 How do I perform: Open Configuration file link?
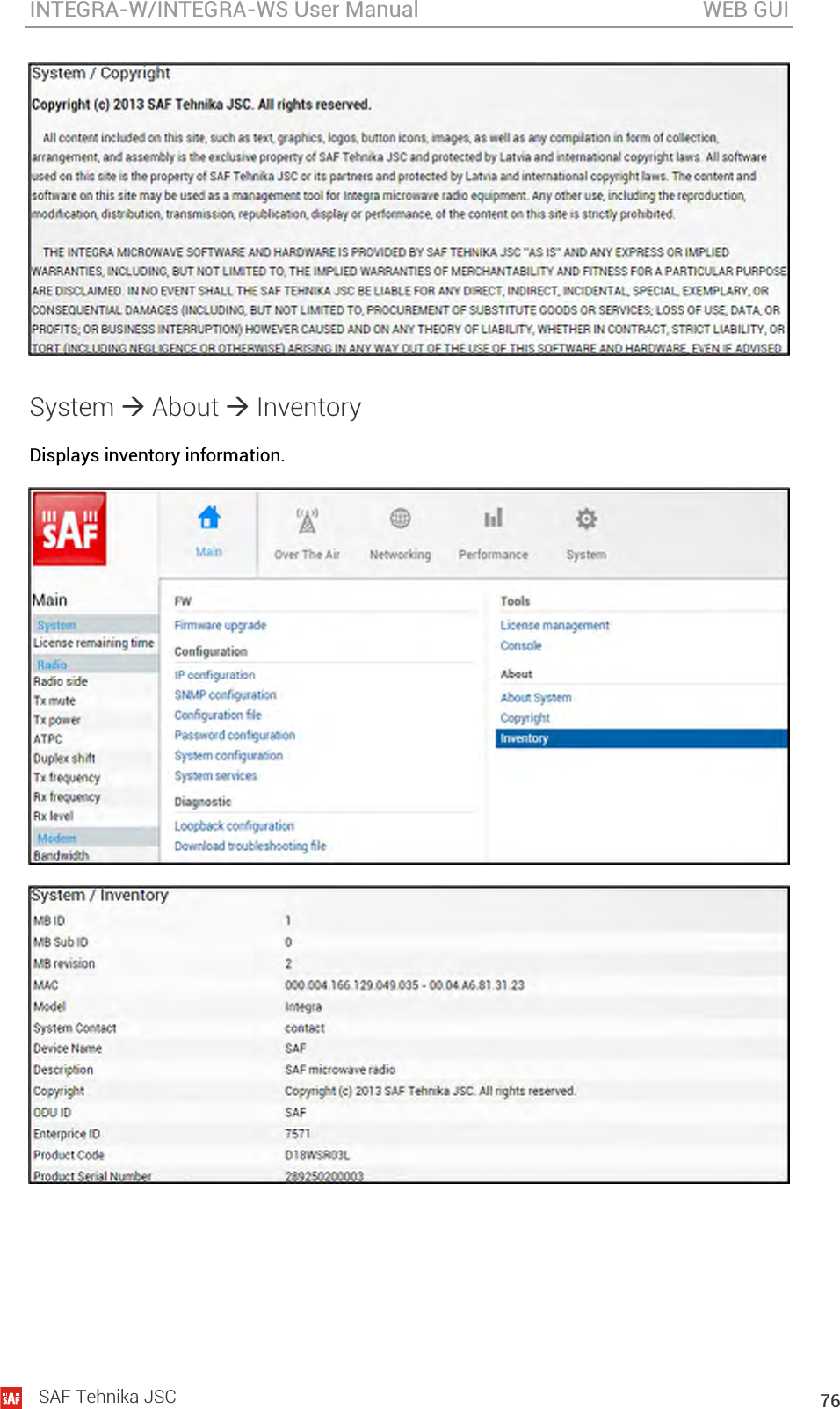(218, 715)
